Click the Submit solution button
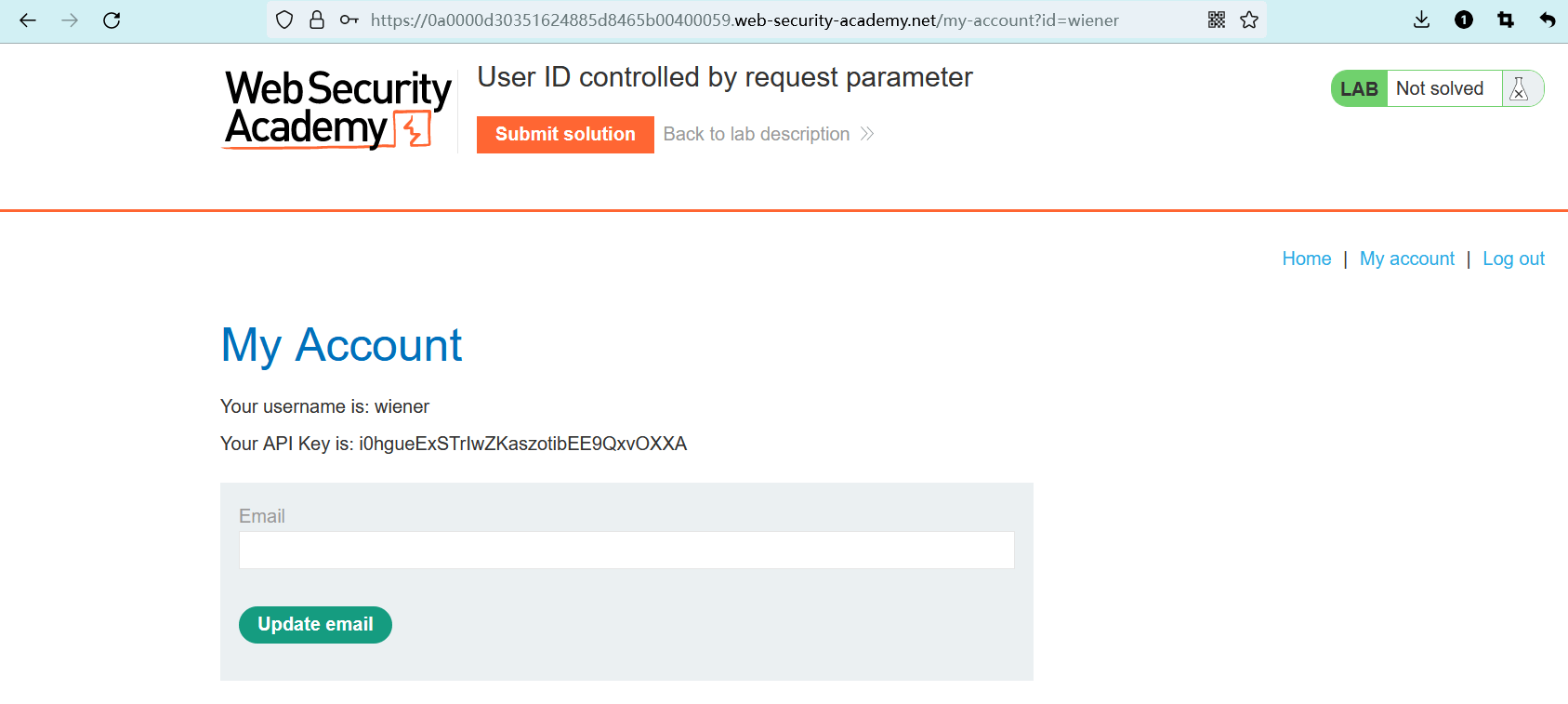 565,135
